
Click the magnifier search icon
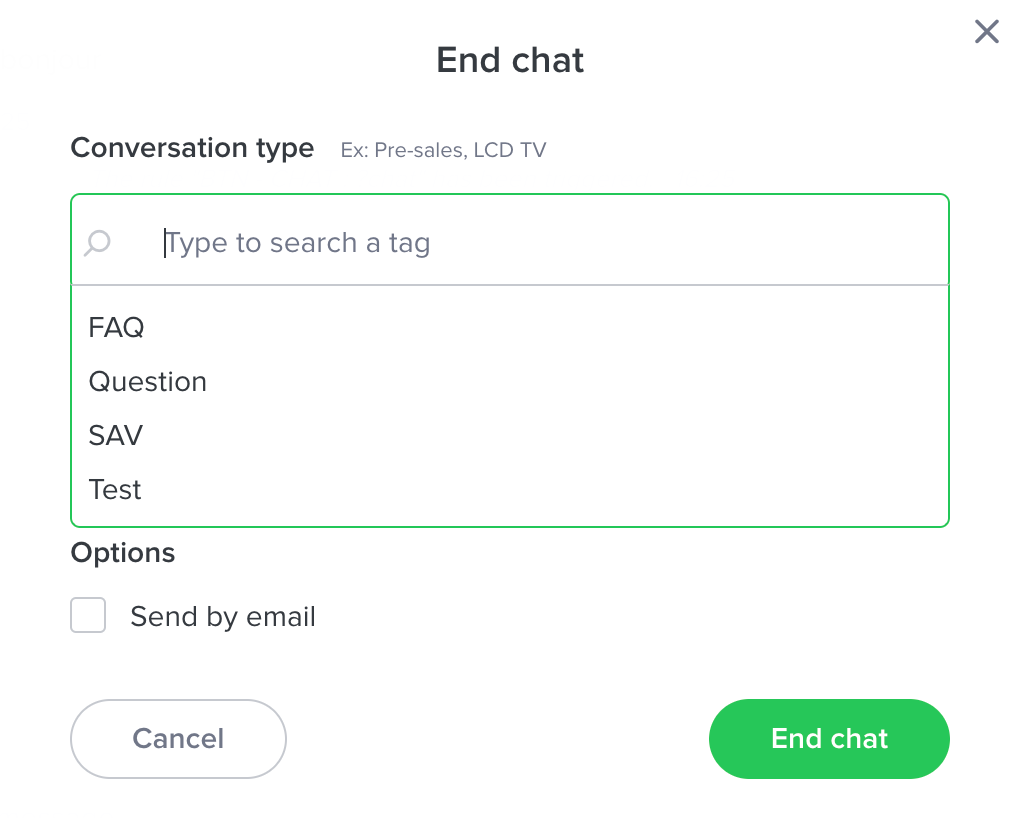(97, 243)
